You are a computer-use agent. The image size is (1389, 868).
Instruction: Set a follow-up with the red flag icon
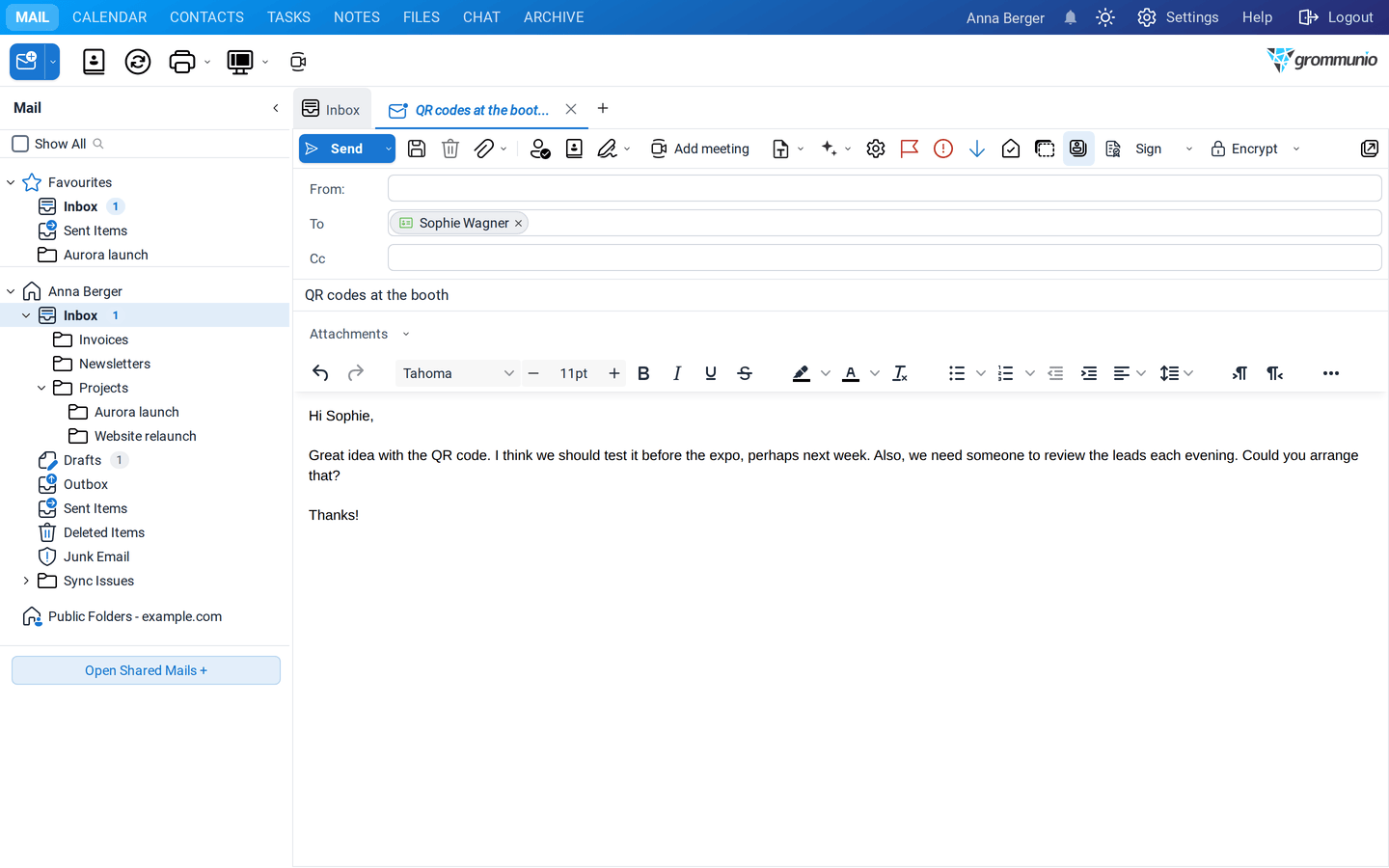tap(910, 149)
